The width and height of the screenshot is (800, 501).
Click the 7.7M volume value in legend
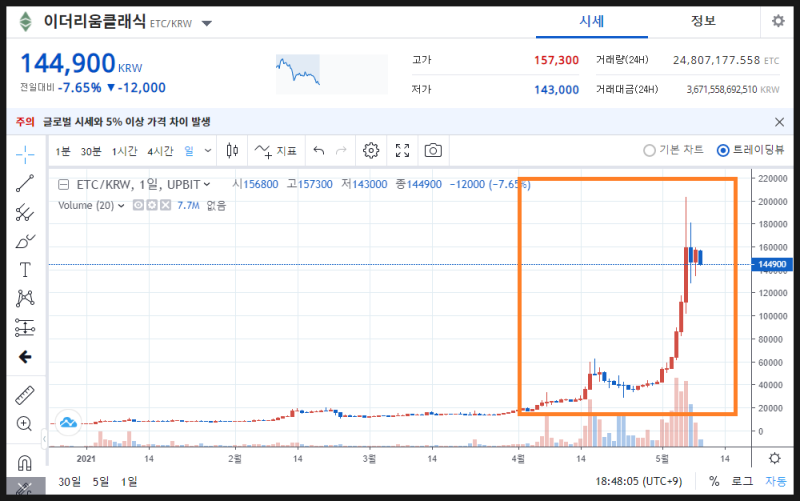188,205
